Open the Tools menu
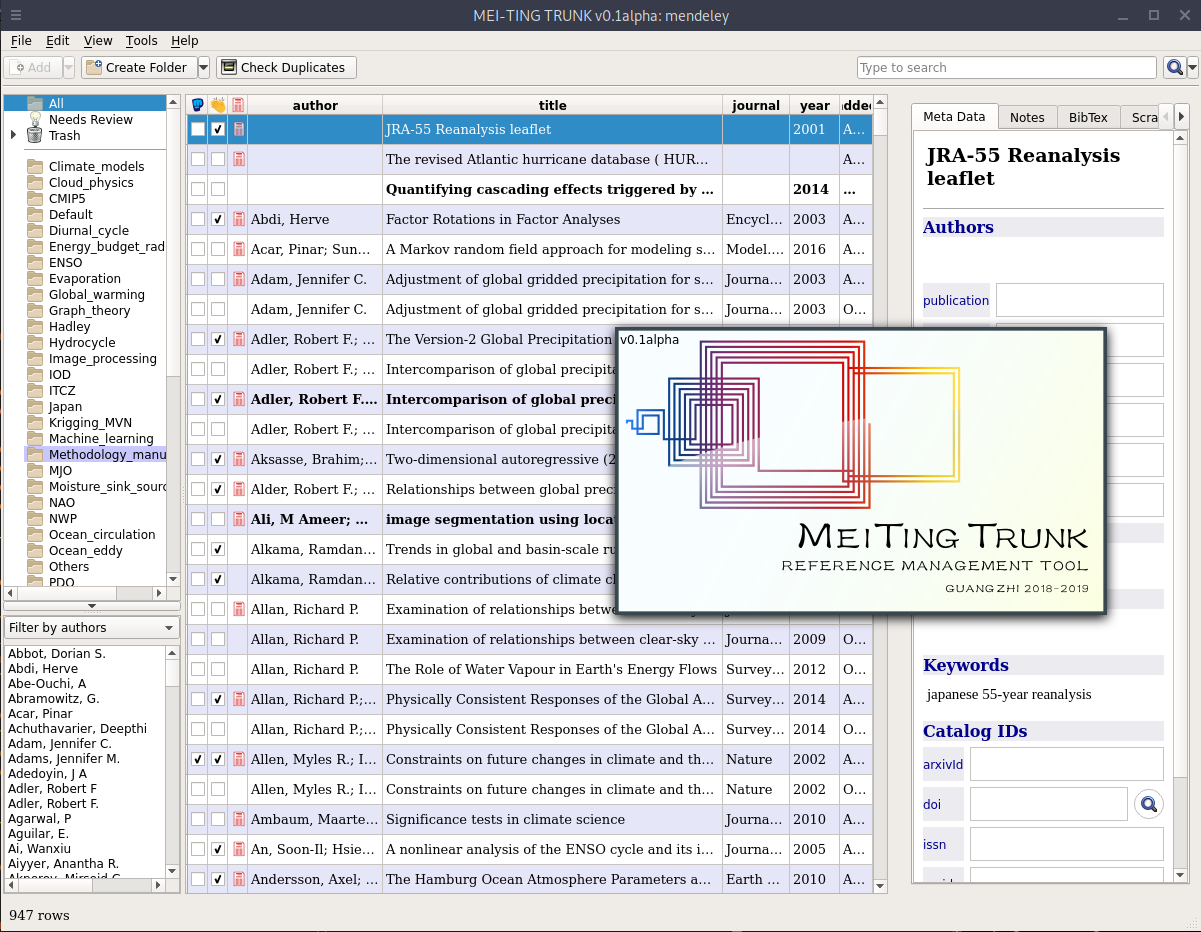1201x932 pixels. (142, 41)
